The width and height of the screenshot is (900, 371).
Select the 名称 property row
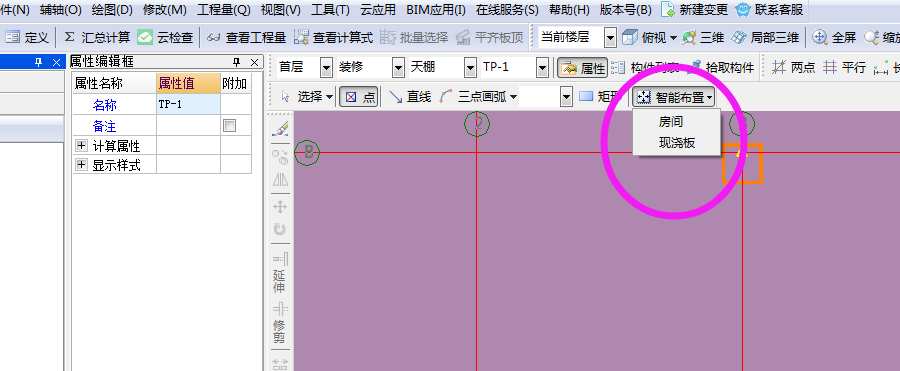click(162, 105)
